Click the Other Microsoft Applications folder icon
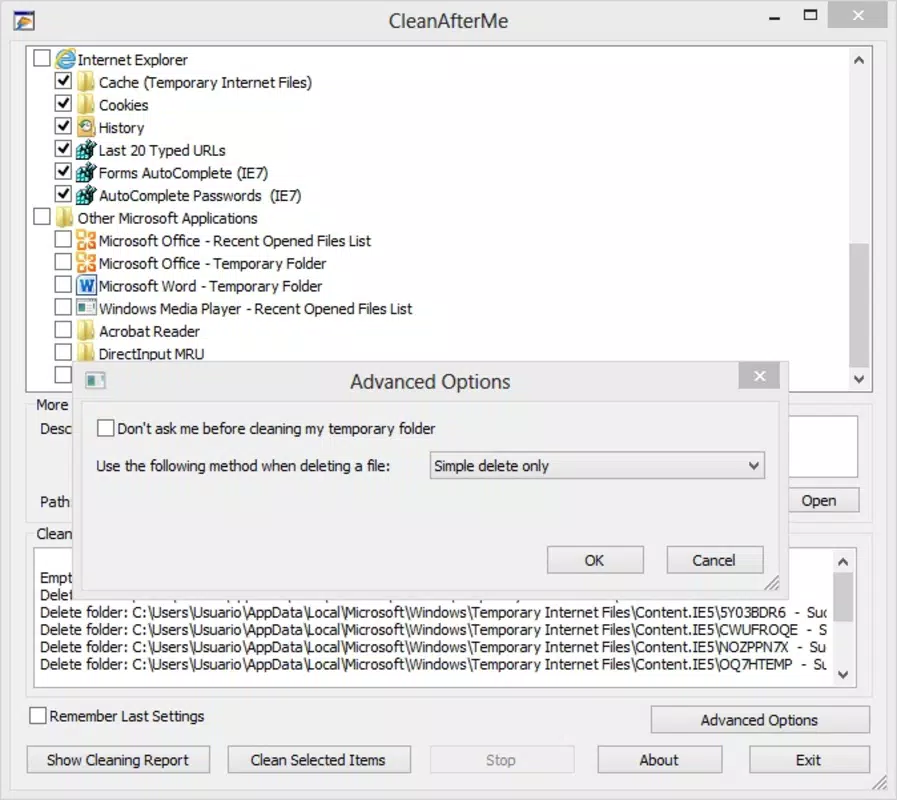The width and height of the screenshot is (897, 800). click(65, 217)
